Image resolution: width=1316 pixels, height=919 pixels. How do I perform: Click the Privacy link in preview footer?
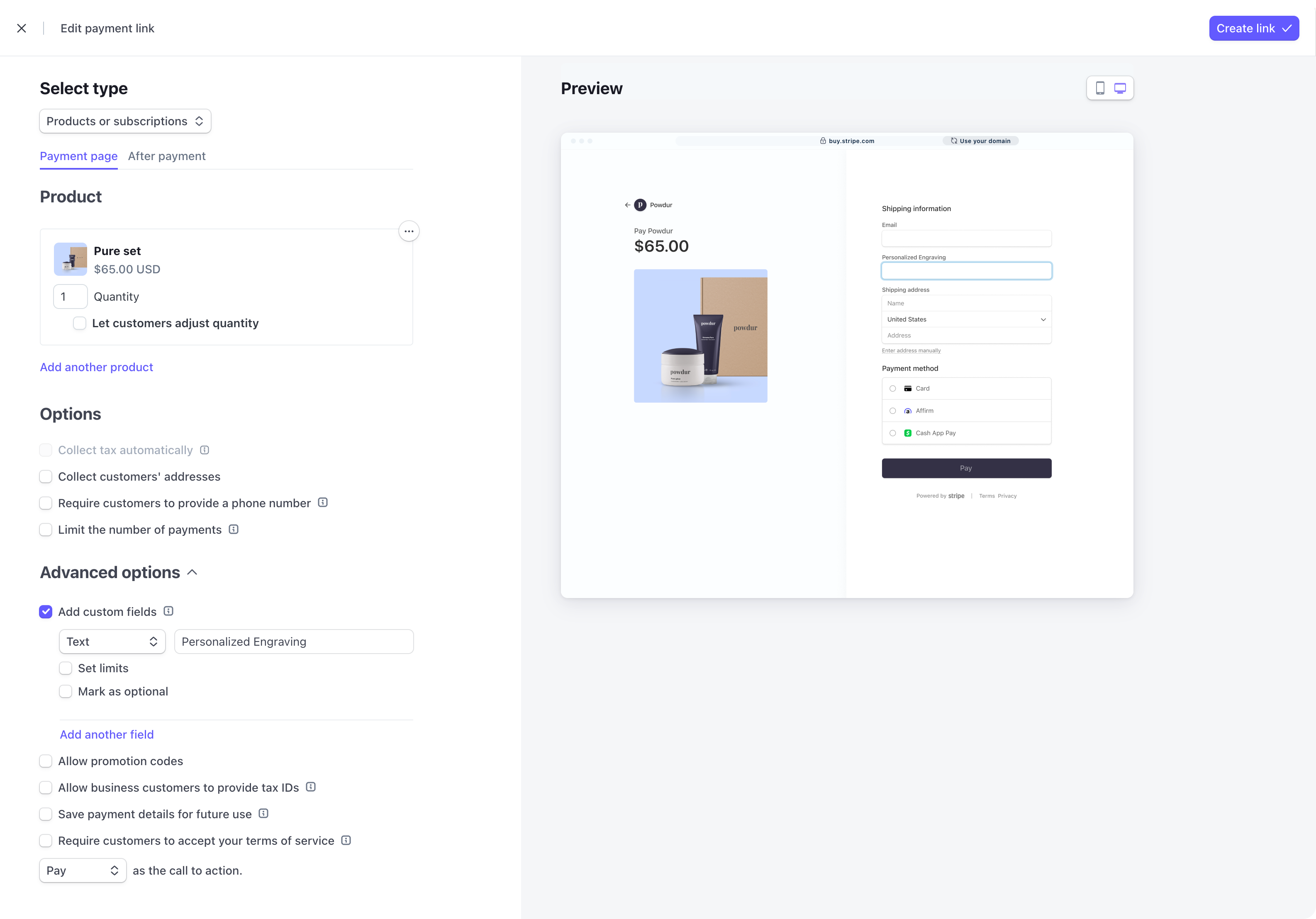[1007, 496]
